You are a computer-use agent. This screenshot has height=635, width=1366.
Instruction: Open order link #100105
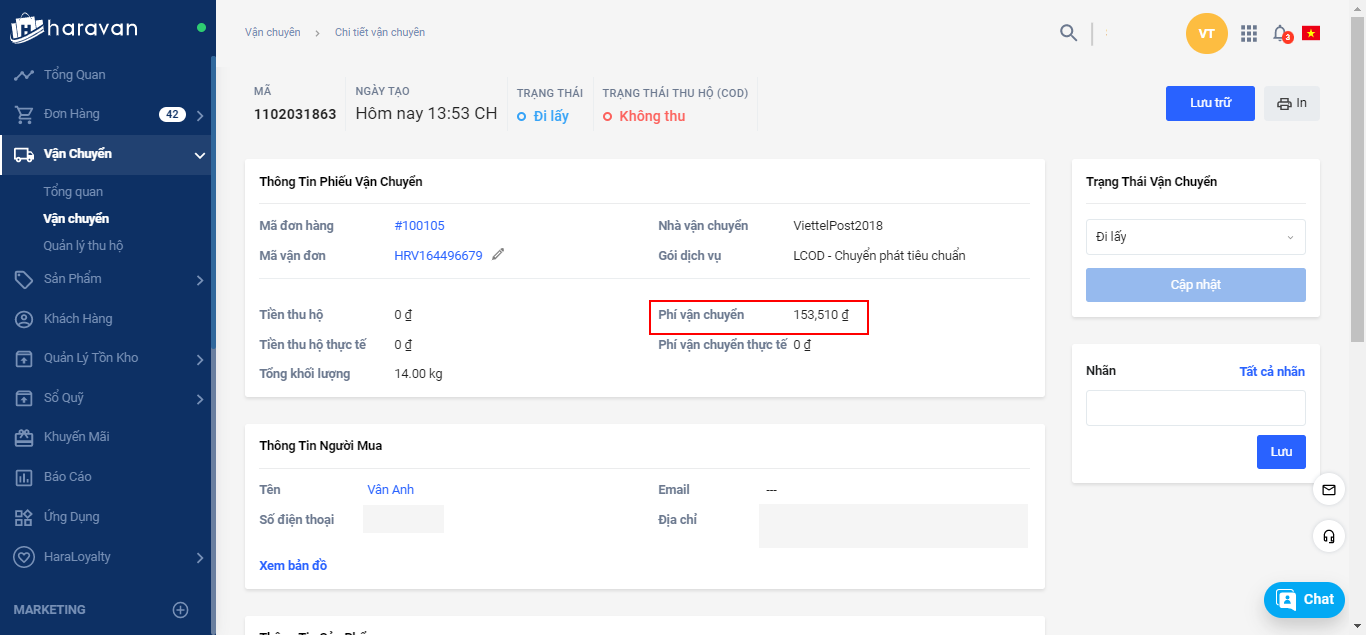(x=419, y=226)
